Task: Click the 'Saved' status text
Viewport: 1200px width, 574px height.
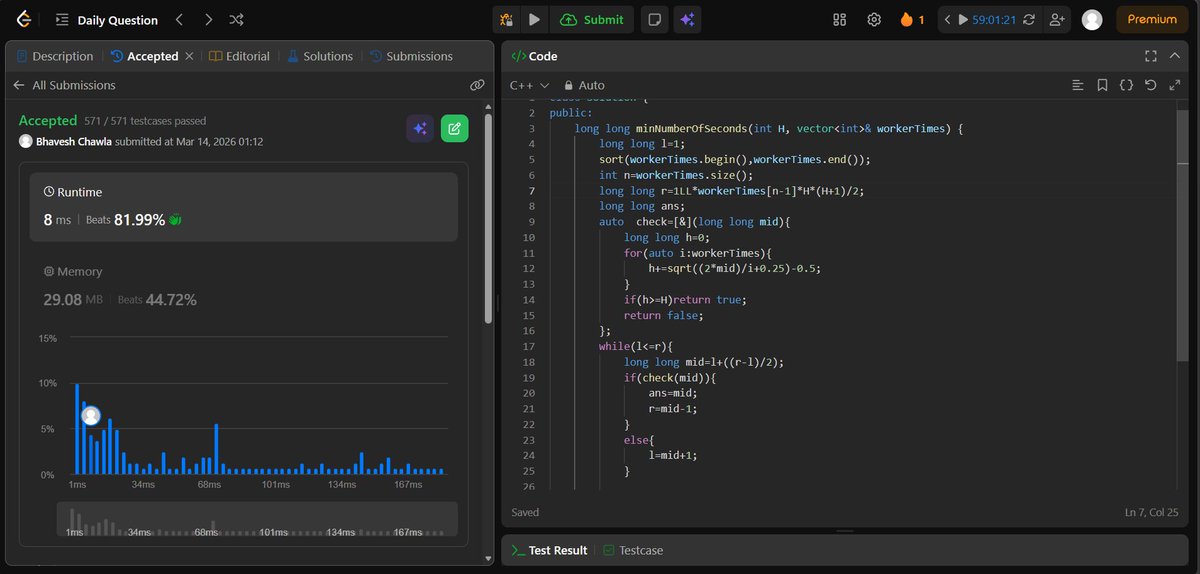Action: click(x=525, y=512)
